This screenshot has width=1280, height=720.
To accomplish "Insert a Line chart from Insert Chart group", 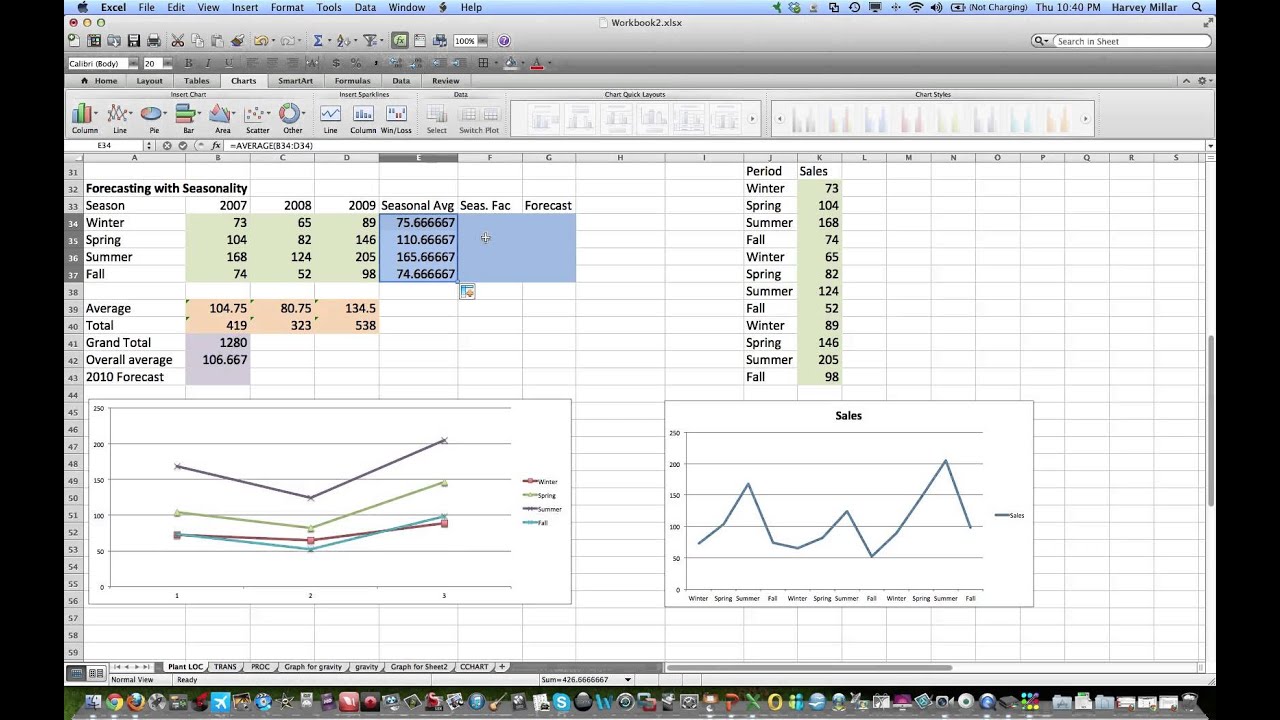I will 119,118.
